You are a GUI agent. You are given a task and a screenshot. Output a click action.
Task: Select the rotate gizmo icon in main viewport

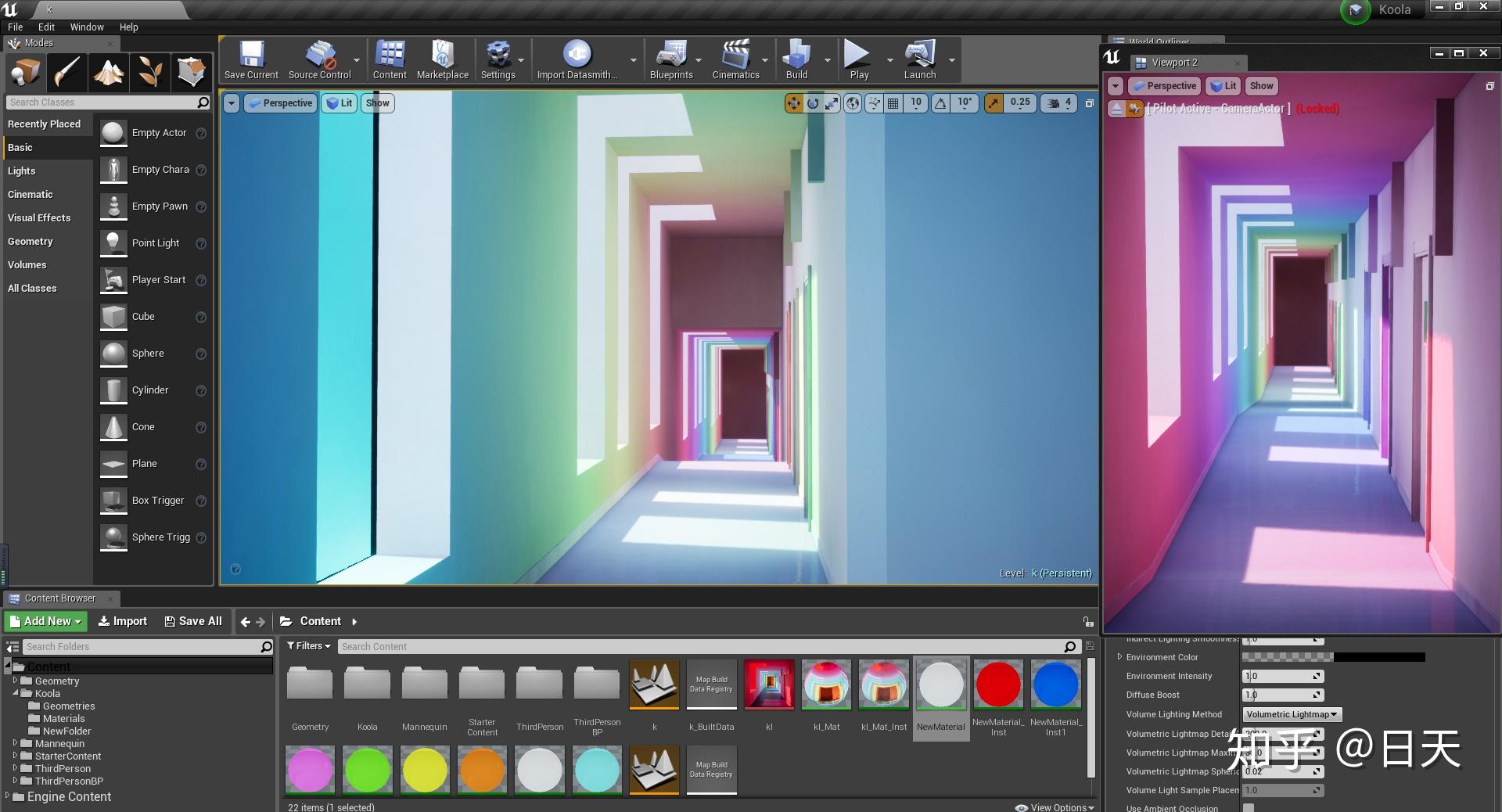(813, 103)
